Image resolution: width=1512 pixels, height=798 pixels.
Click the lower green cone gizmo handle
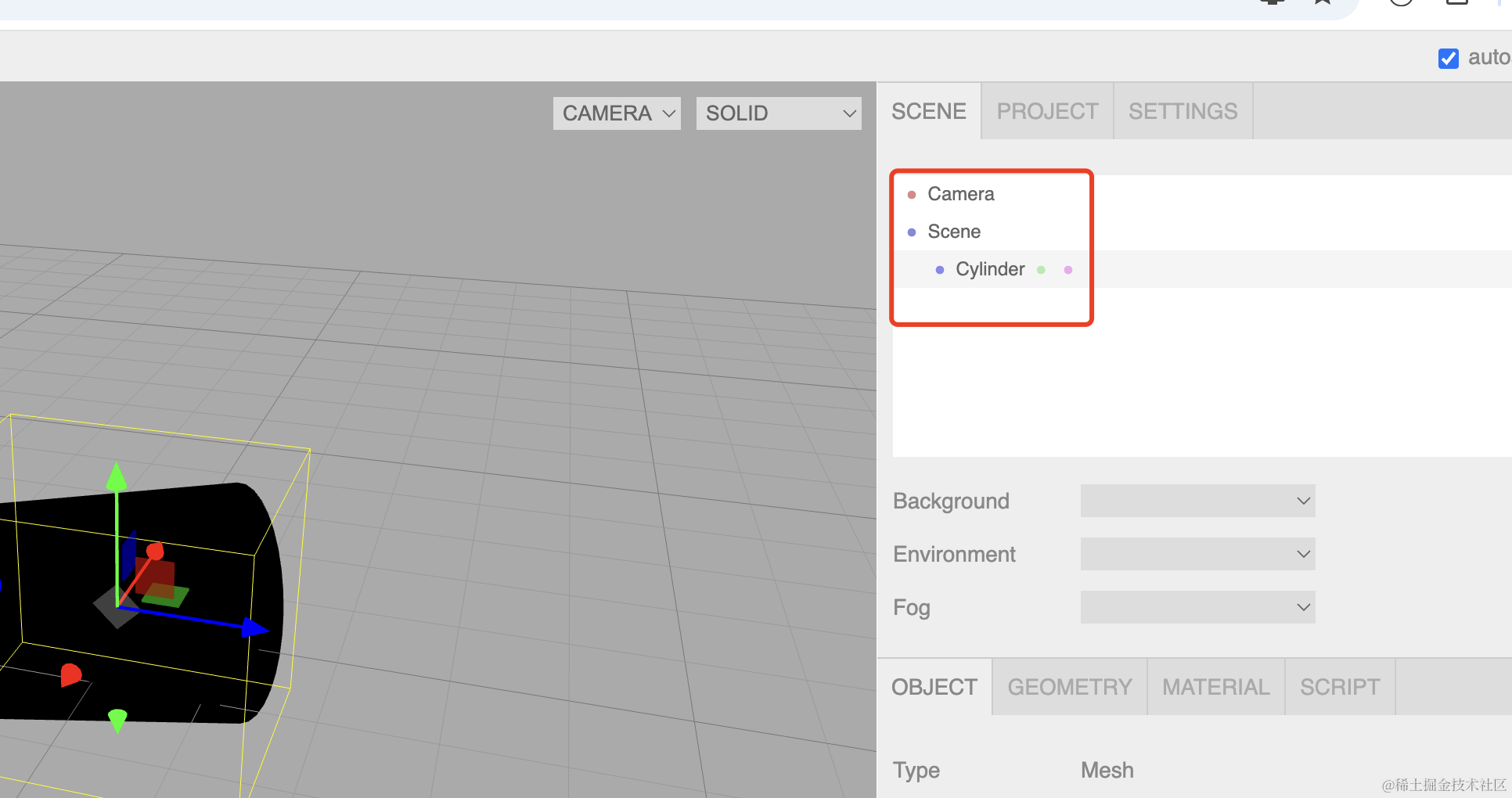pos(117,720)
